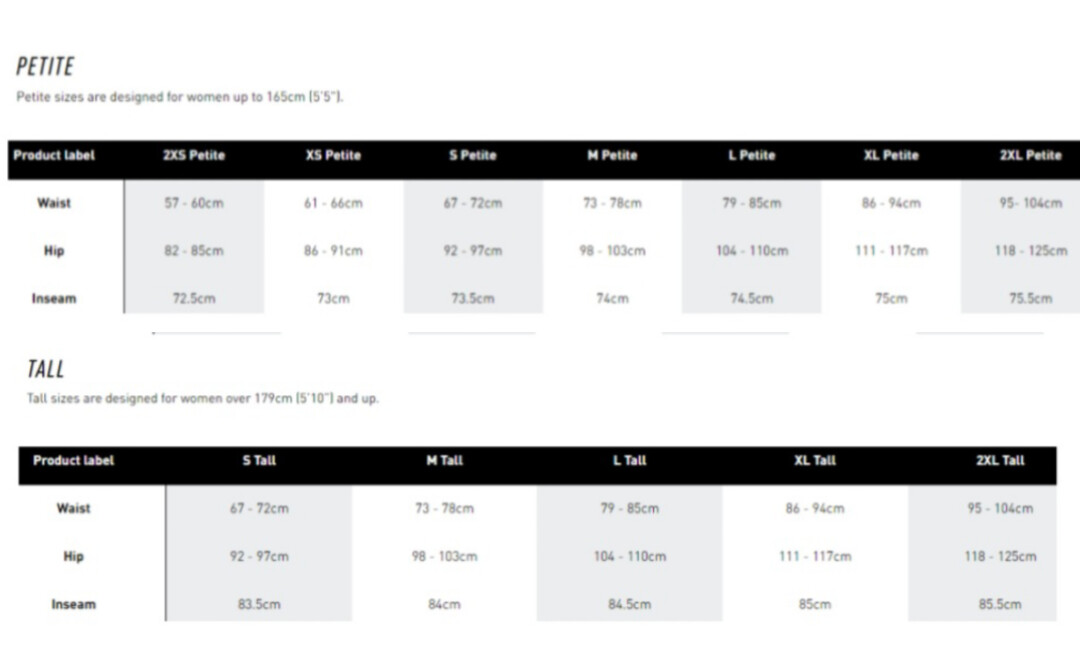Select the 2XS Petite column header
This screenshot has height=653, width=1080.
pyautogui.click(x=194, y=156)
